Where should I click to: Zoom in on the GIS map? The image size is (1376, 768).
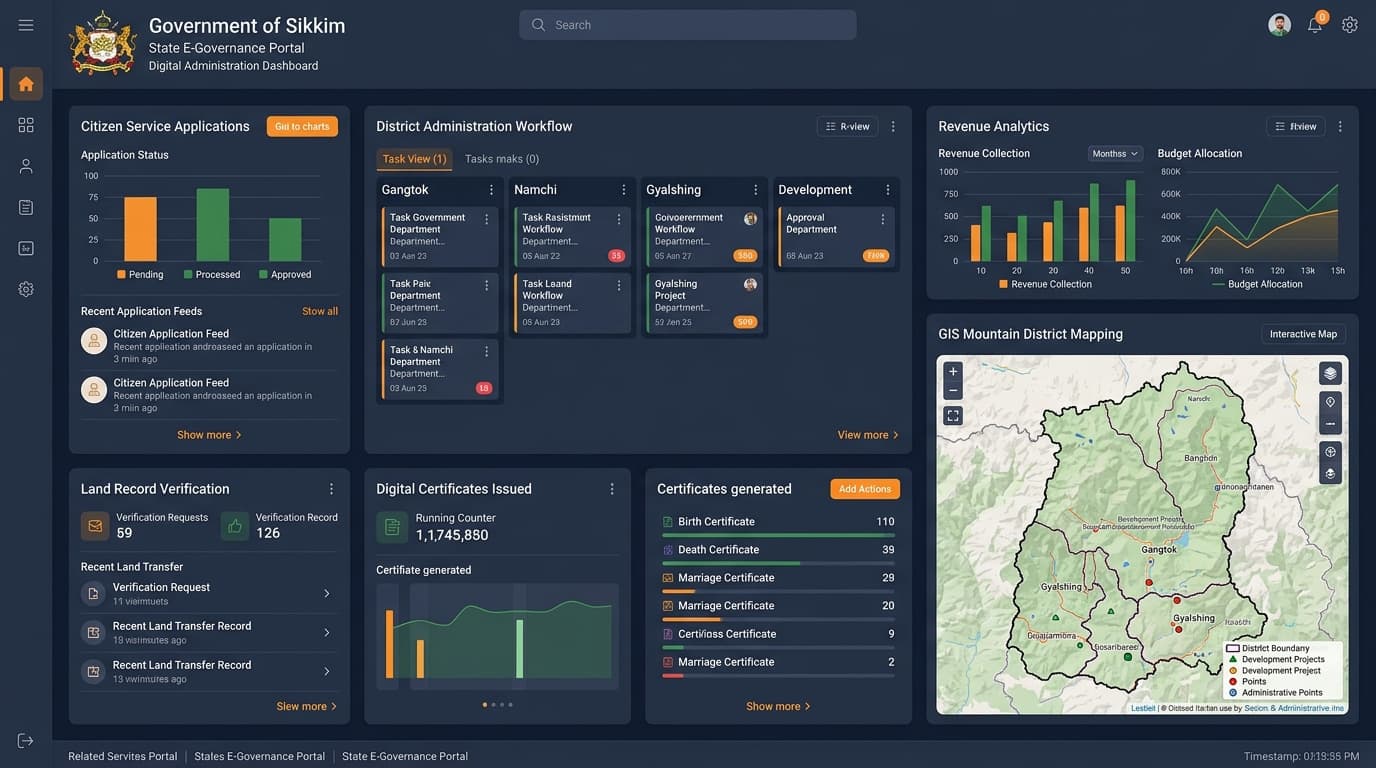pyautogui.click(x=953, y=371)
